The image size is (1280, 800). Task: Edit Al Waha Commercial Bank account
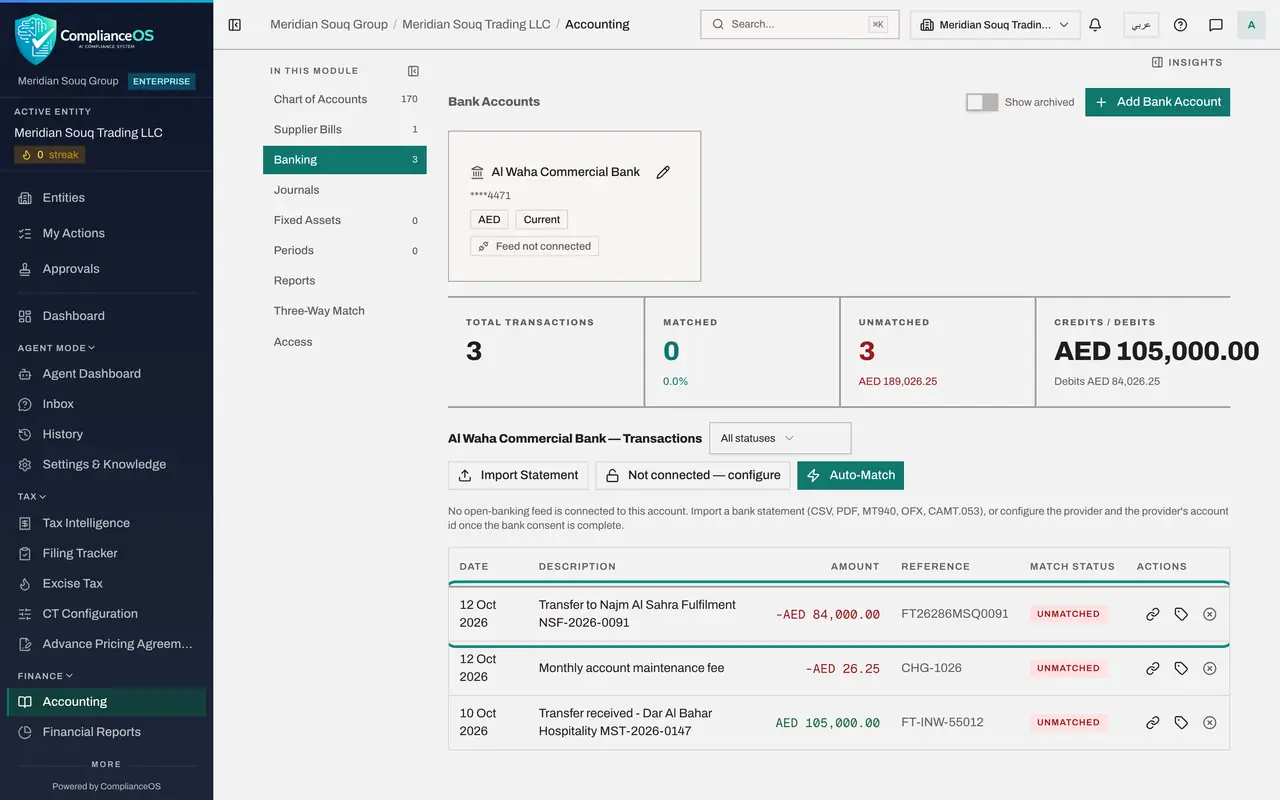point(663,172)
